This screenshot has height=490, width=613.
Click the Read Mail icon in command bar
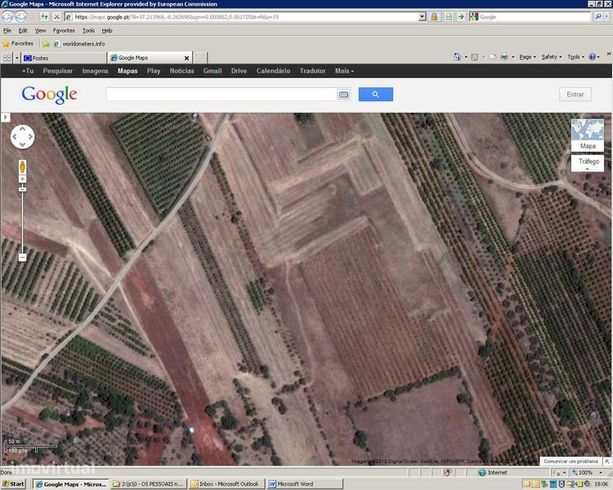click(x=492, y=57)
